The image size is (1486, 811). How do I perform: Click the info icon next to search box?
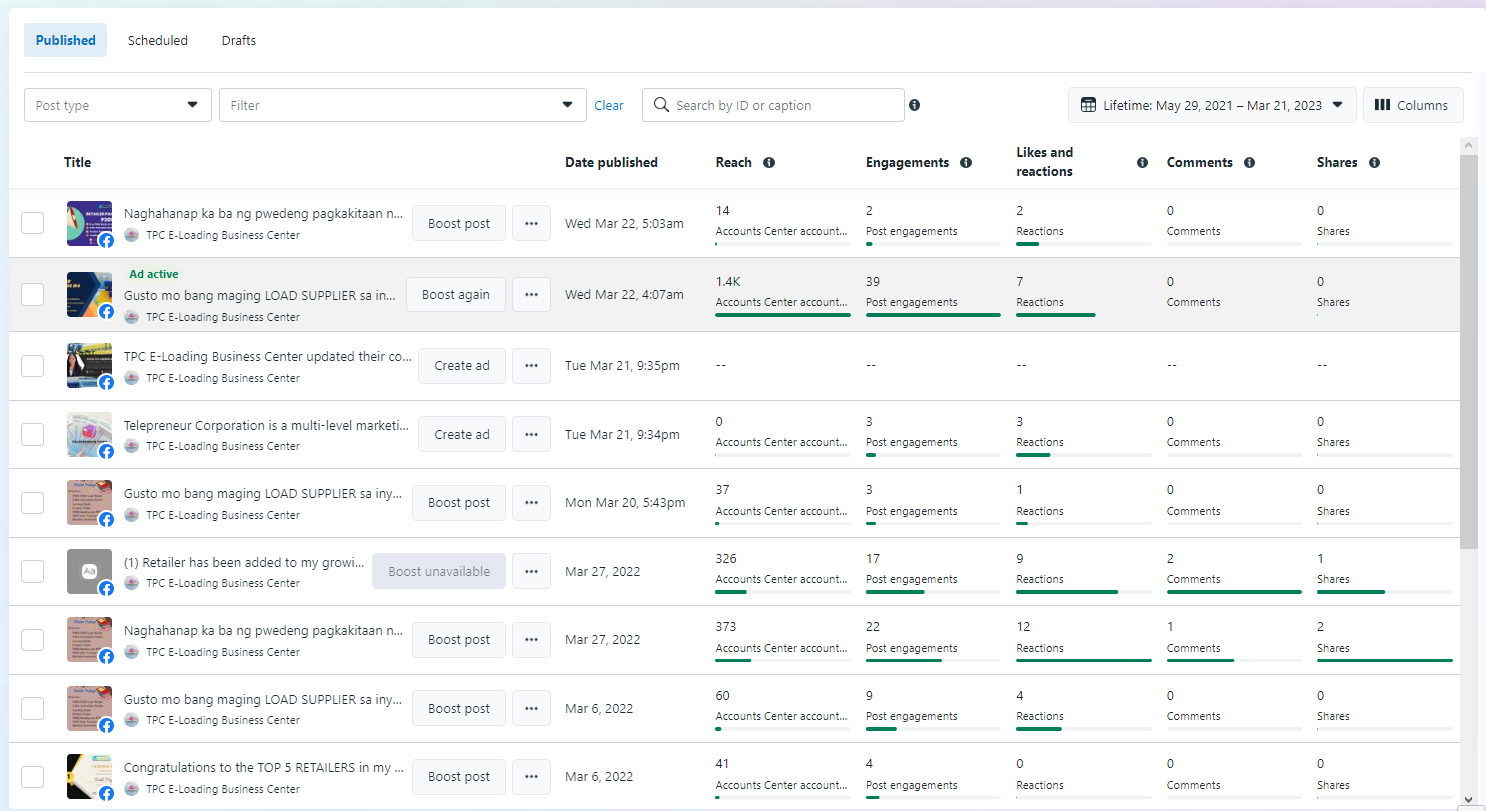pos(914,105)
